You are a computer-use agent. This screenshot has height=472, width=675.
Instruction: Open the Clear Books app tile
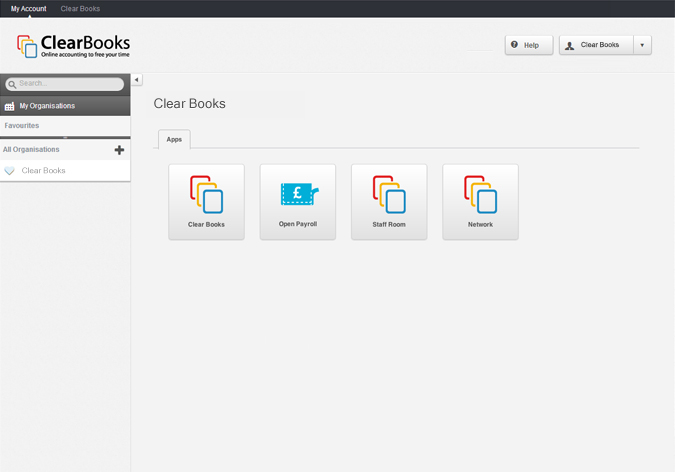(206, 201)
